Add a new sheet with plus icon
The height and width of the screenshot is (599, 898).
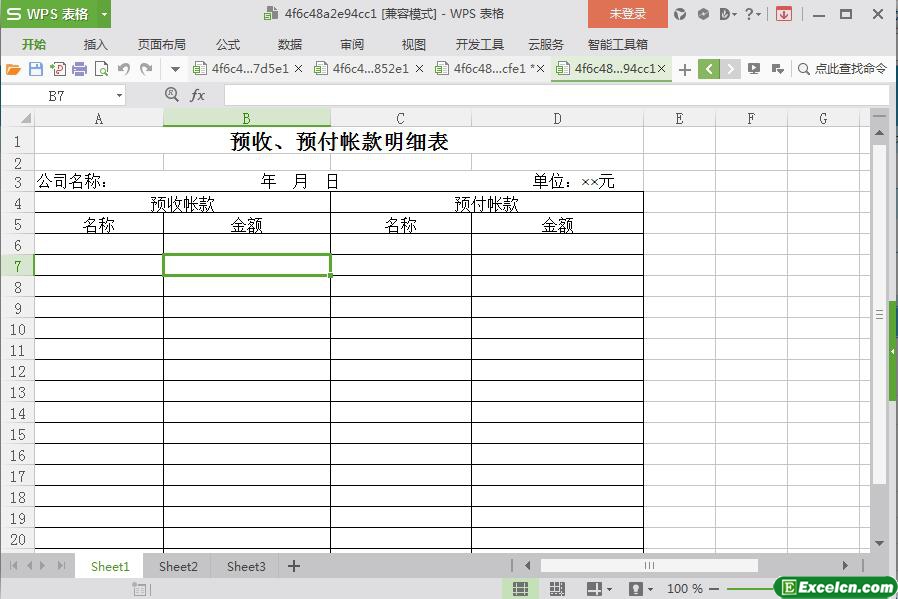tap(294, 566)
